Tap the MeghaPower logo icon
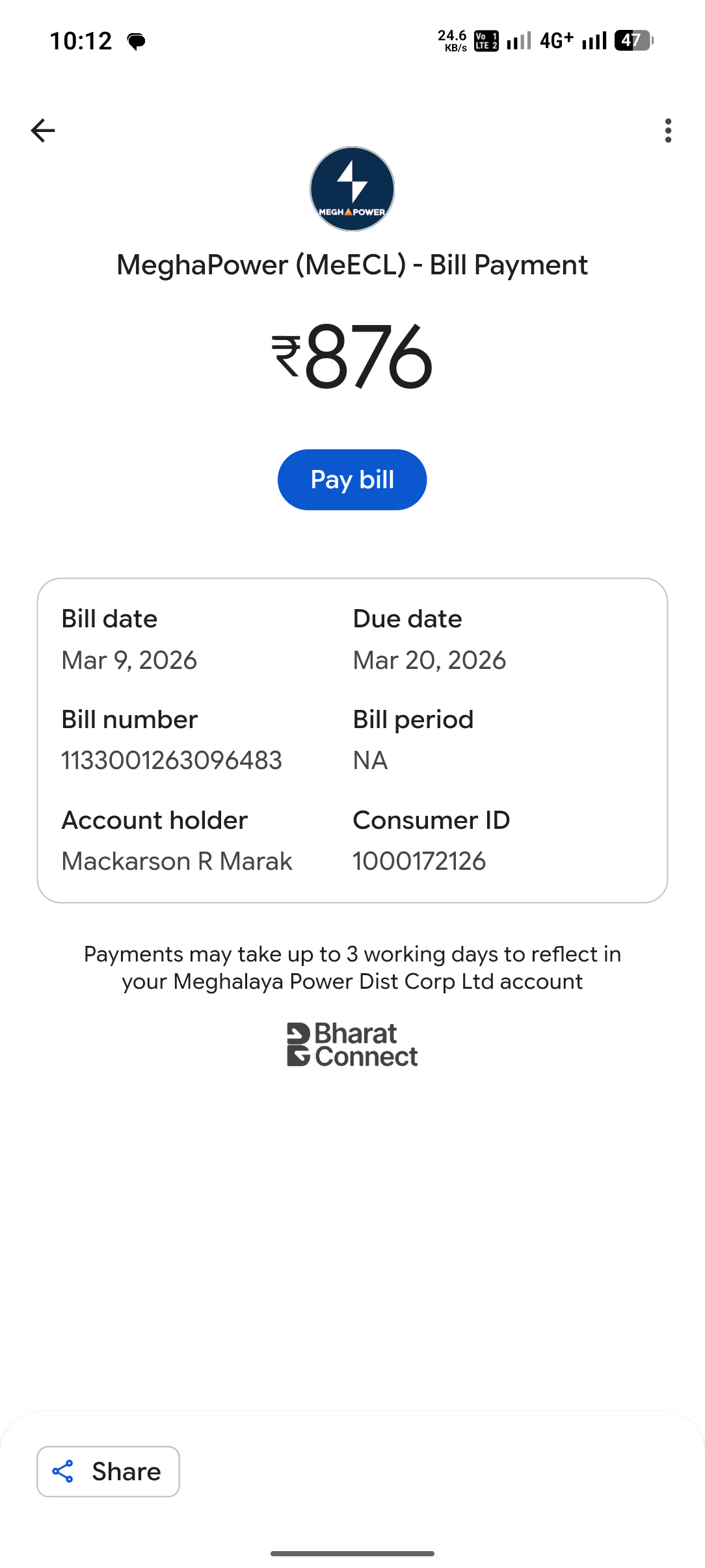This screenshot has width=705, height=1568. pos(352,189)
